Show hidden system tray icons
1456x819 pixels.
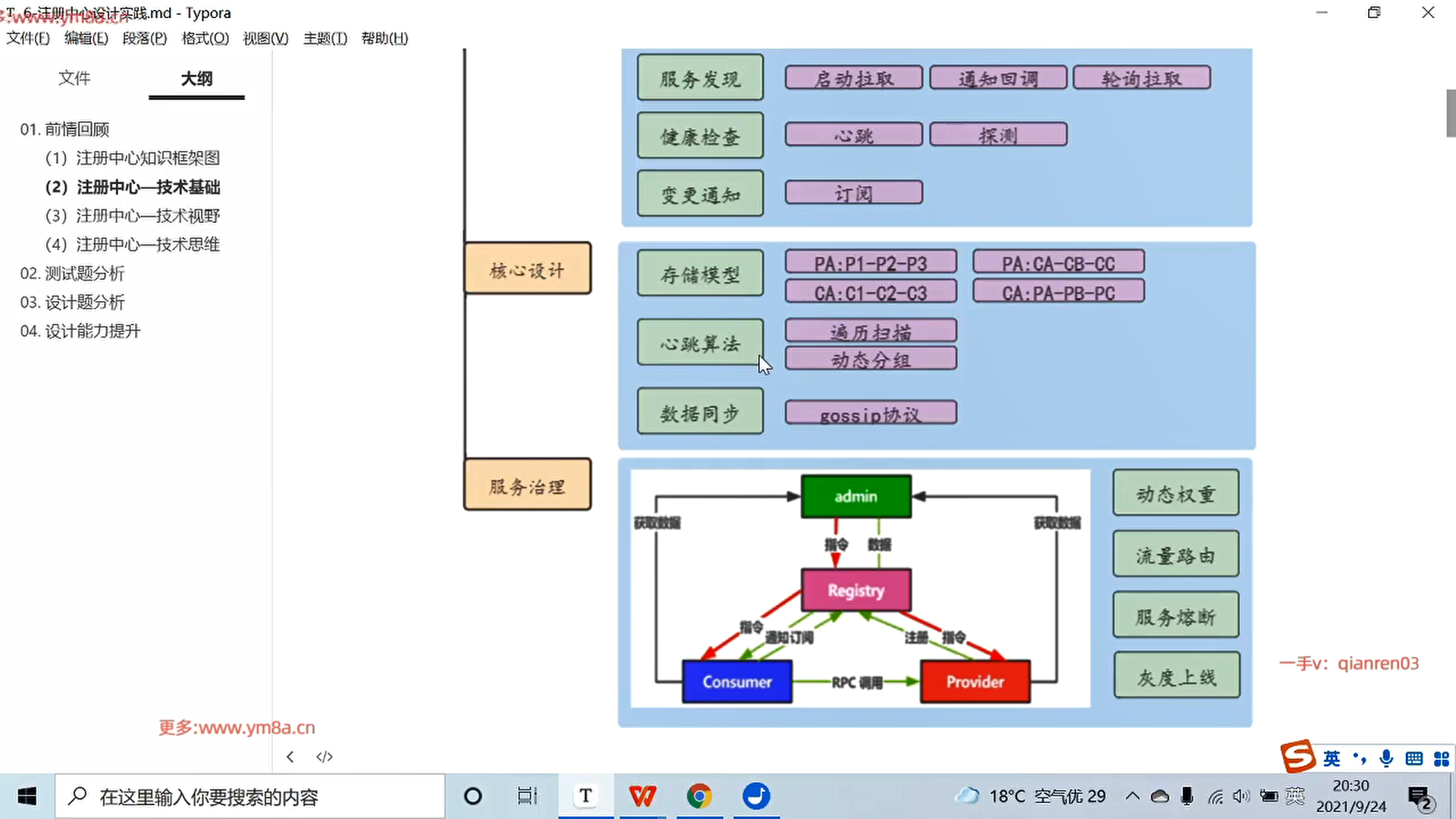(x=1132, y=796)
